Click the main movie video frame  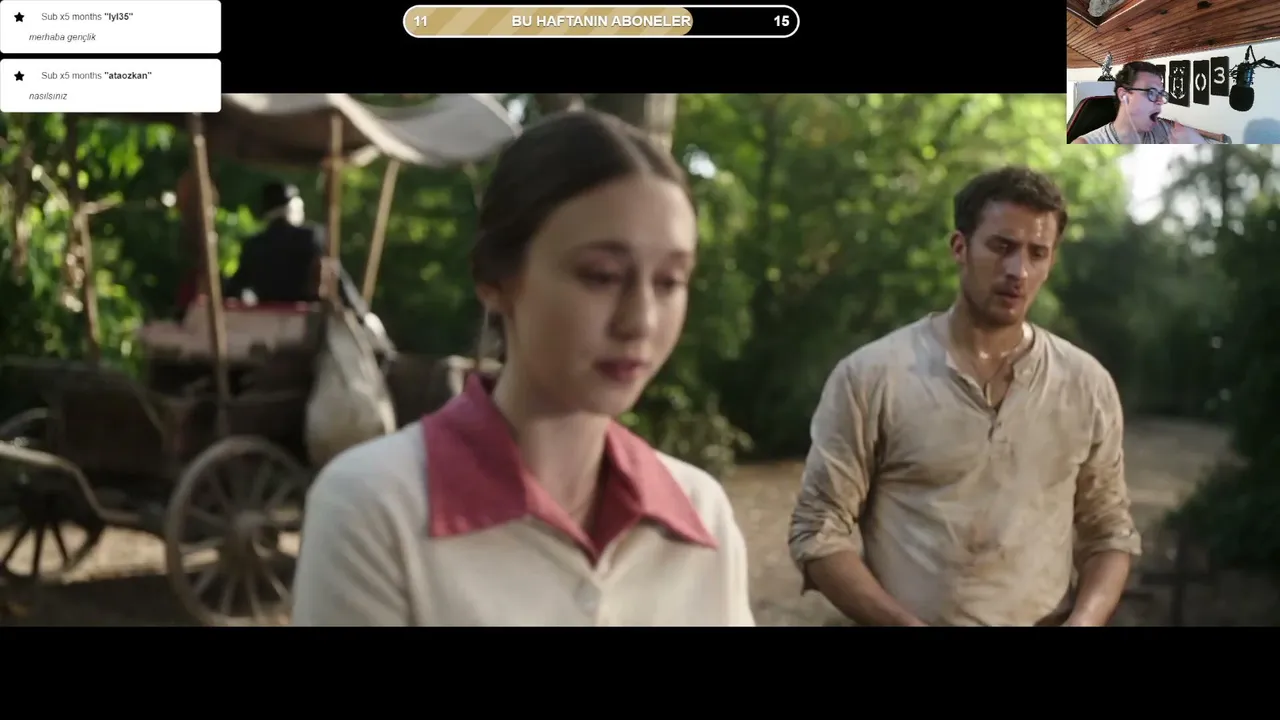point(640,360)
